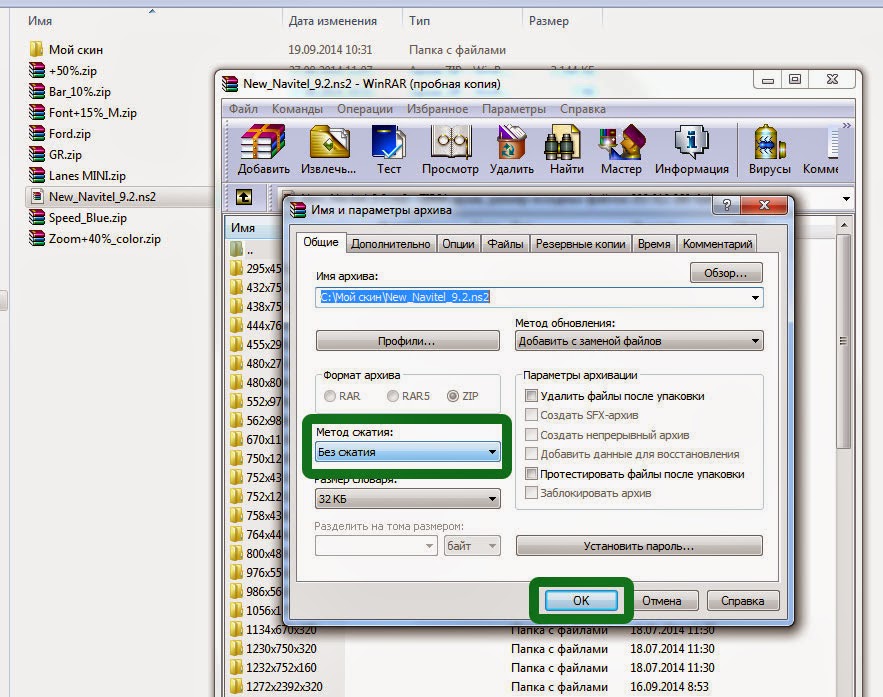Sort WinRAR list by Имя column header
The width and height of the screenshot is (883, 697).
(x=243, y=227)
